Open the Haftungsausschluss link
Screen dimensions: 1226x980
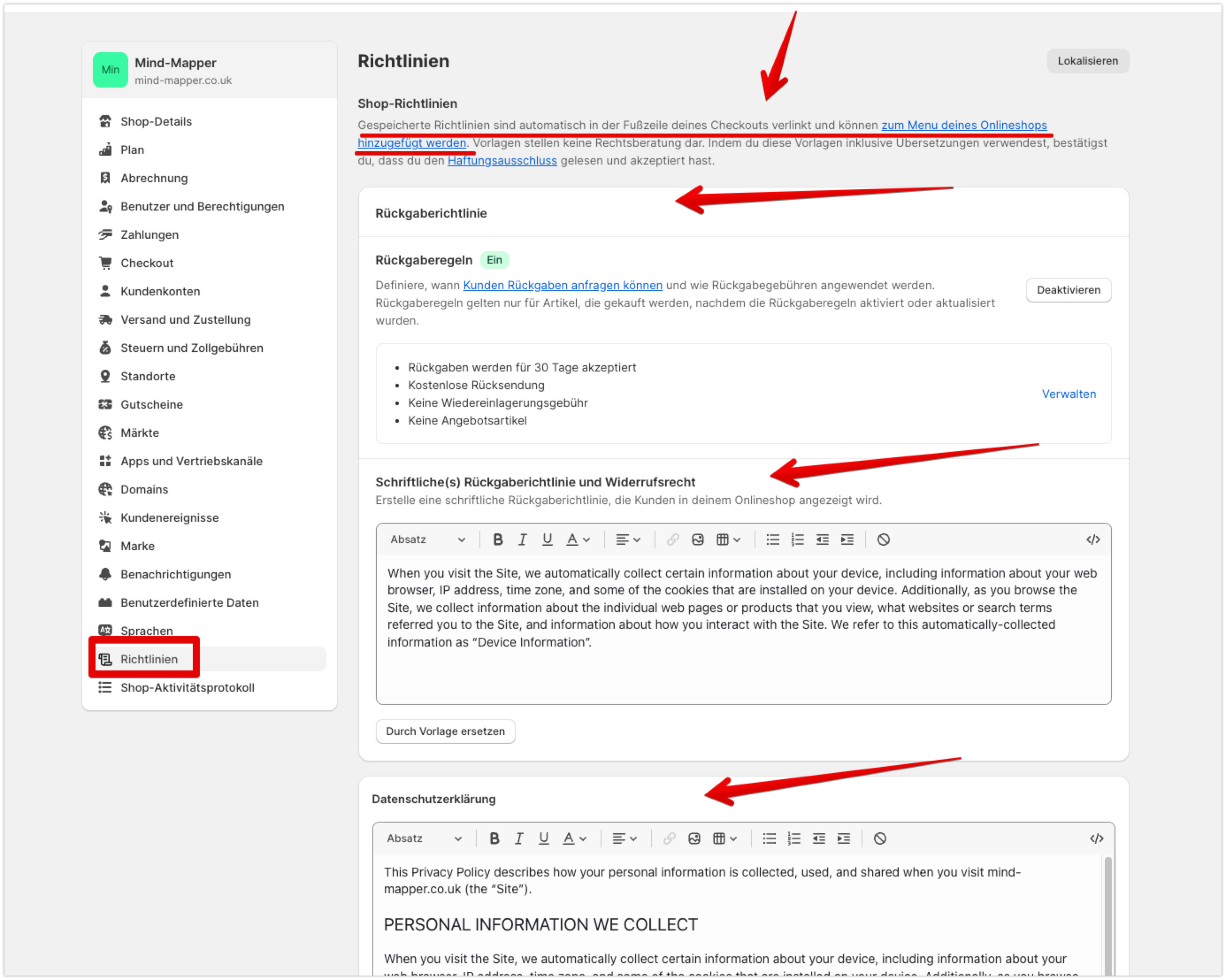pos(502,160)
